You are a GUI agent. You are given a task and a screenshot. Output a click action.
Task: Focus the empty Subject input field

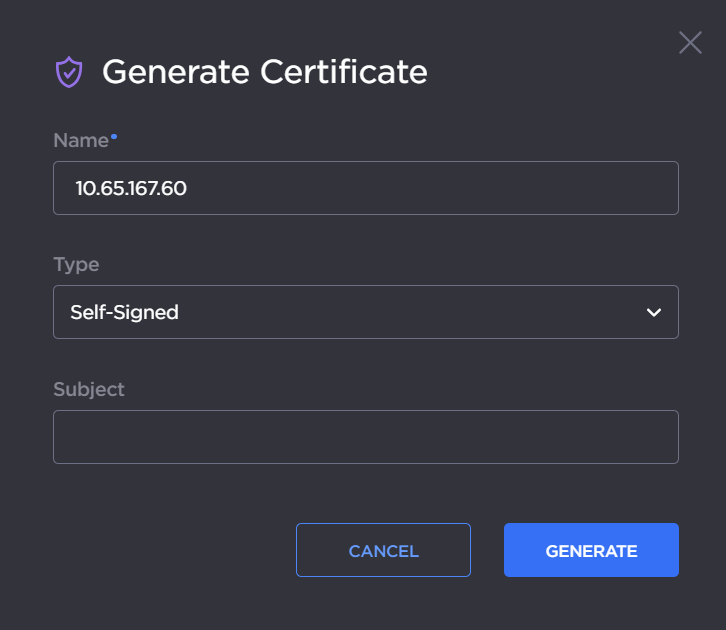tap(365, 437)
